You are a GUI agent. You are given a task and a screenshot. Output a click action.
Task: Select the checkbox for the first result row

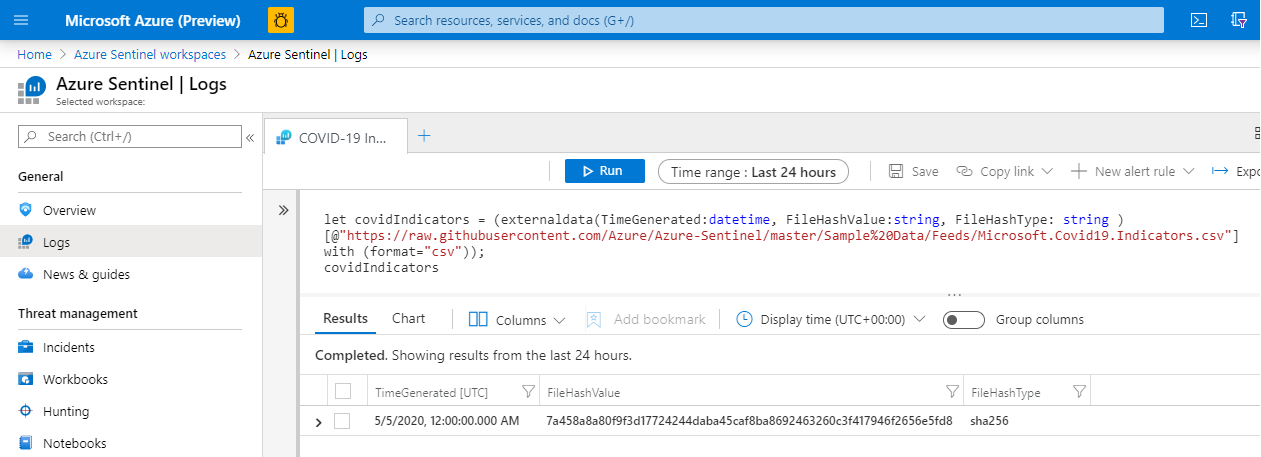[x=343, y=421]
